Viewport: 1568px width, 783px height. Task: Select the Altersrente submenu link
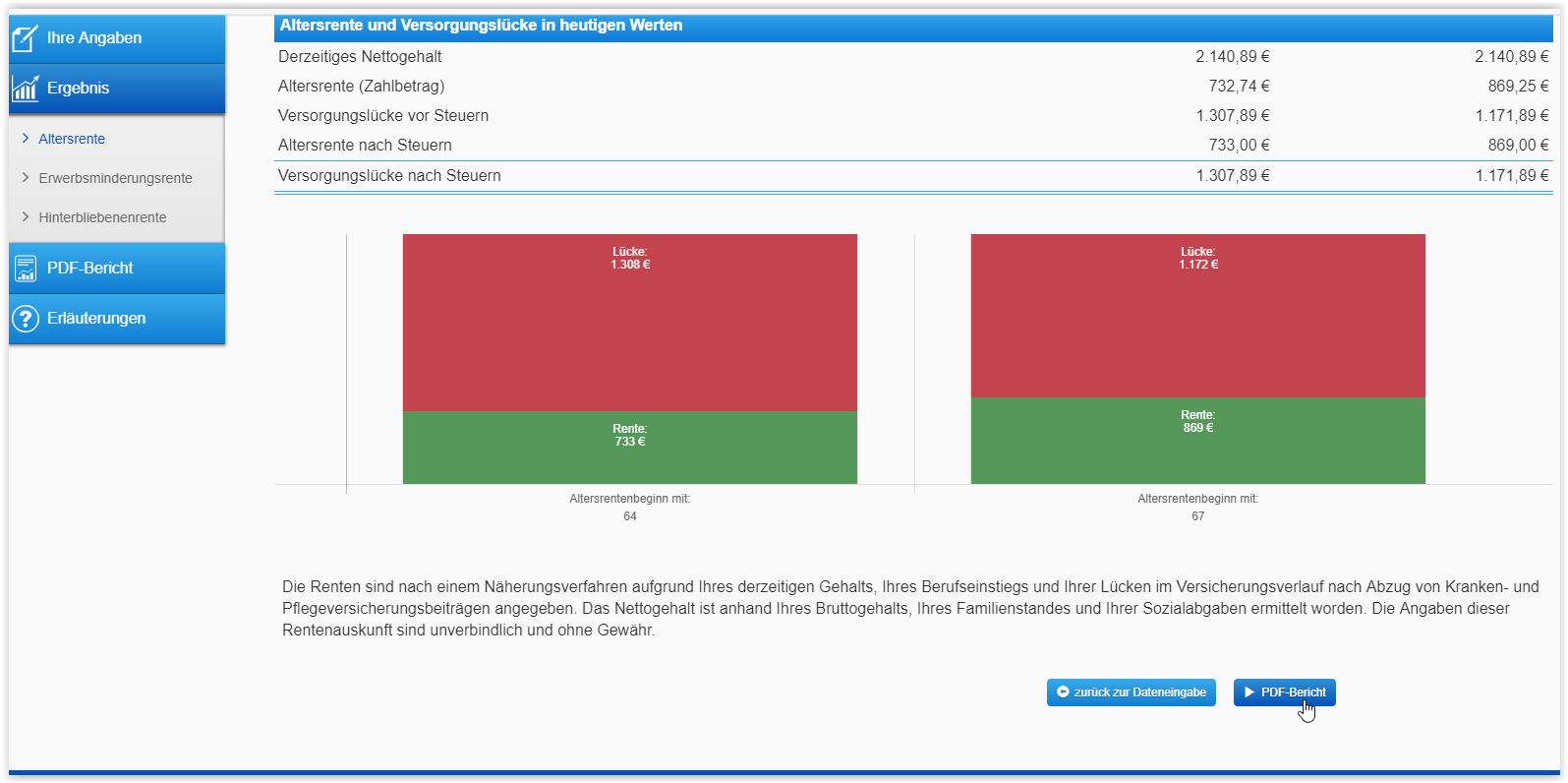point(72,139)
